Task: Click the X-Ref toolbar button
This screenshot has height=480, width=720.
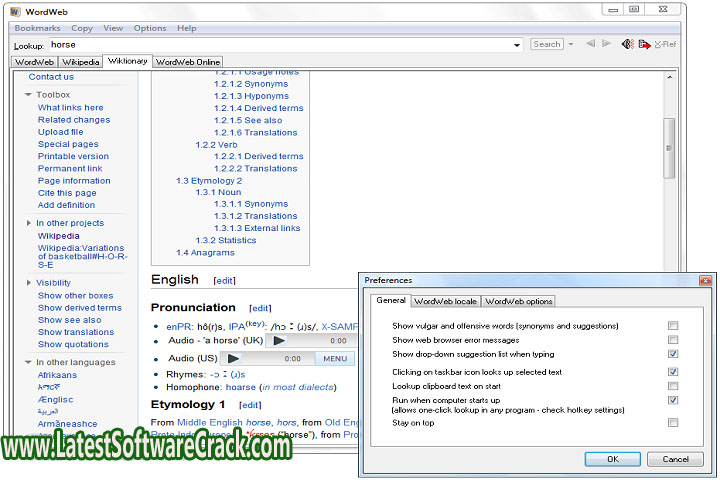Action: coord(665,44)
